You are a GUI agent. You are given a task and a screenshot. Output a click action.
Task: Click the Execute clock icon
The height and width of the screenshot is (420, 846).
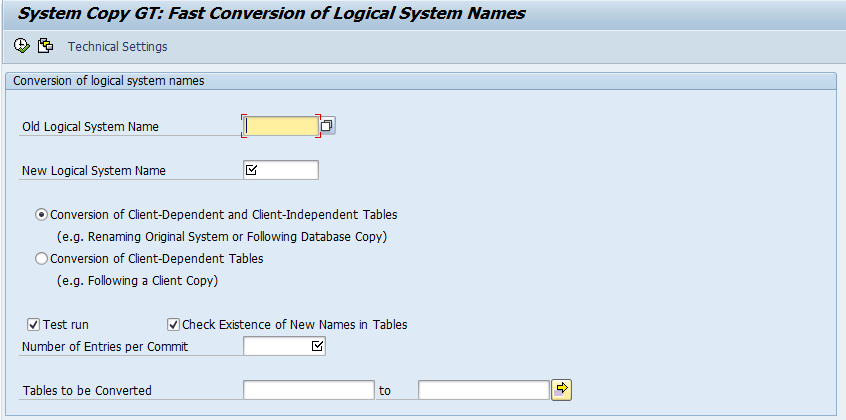pyautogui.click(x=22, y=46)
